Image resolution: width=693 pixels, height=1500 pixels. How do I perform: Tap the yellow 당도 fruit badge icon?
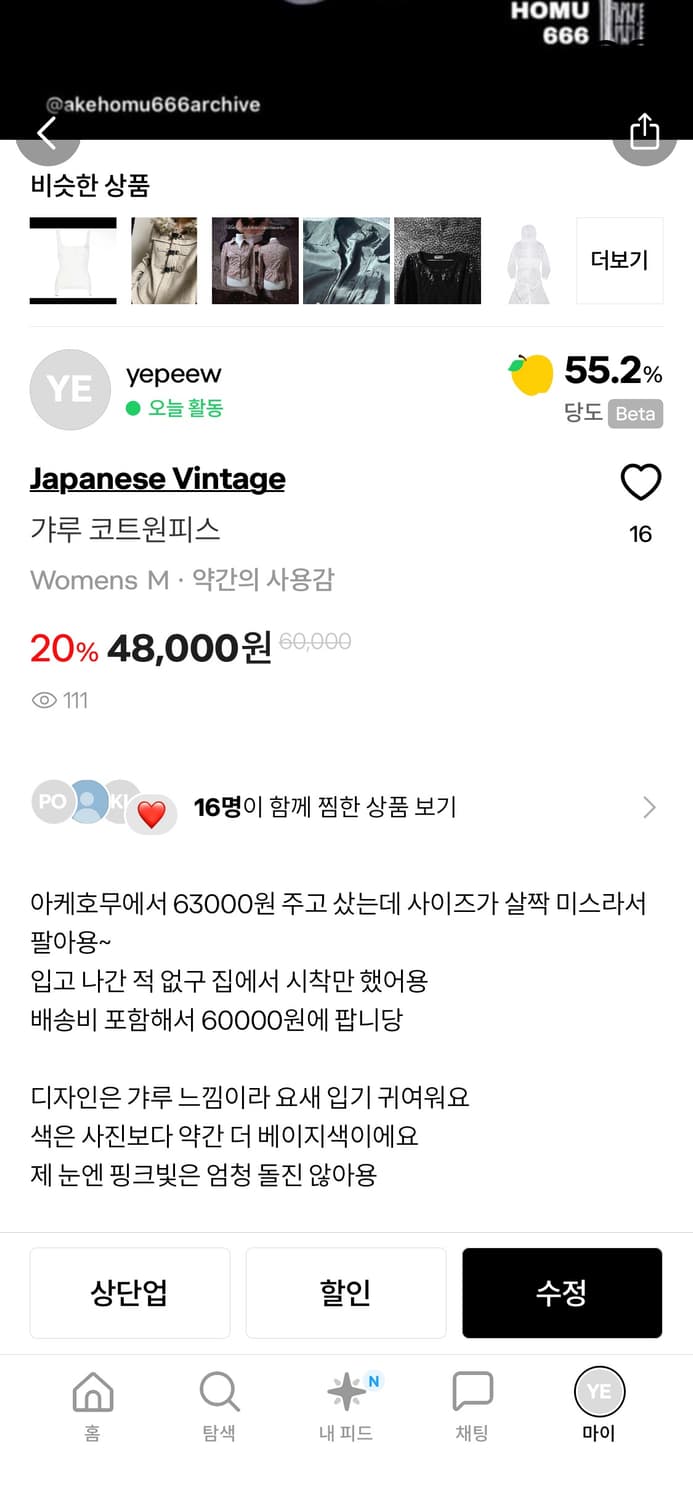[x=531, y=377]
